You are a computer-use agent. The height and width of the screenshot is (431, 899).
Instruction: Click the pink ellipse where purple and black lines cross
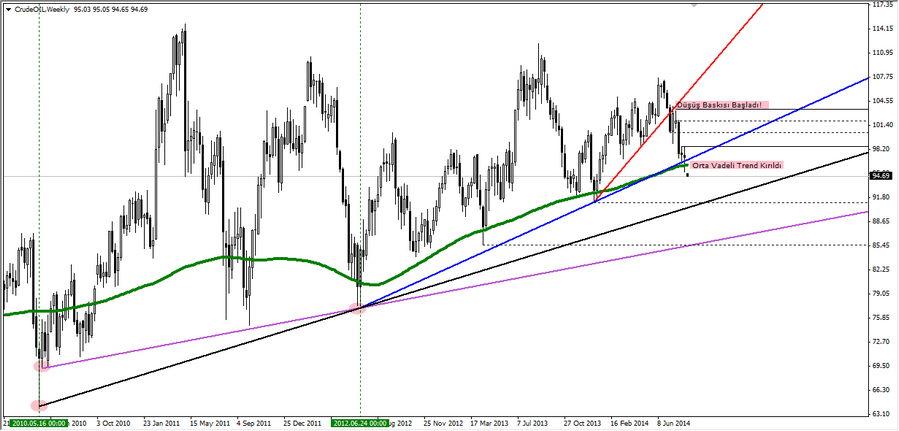tap(357, 308)
